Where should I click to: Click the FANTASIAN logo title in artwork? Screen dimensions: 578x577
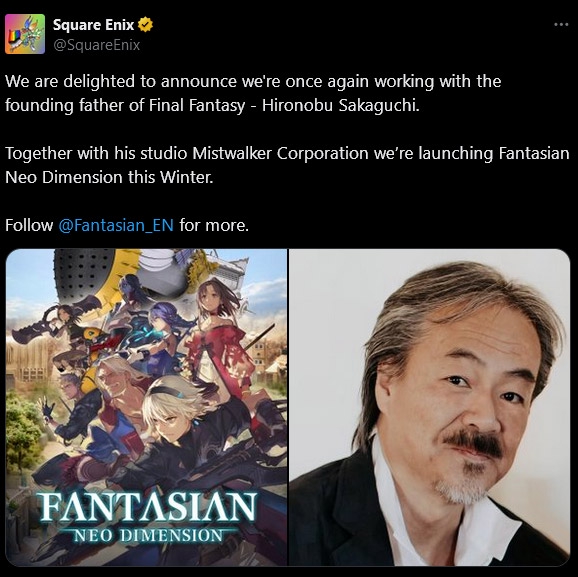point(148,508)
